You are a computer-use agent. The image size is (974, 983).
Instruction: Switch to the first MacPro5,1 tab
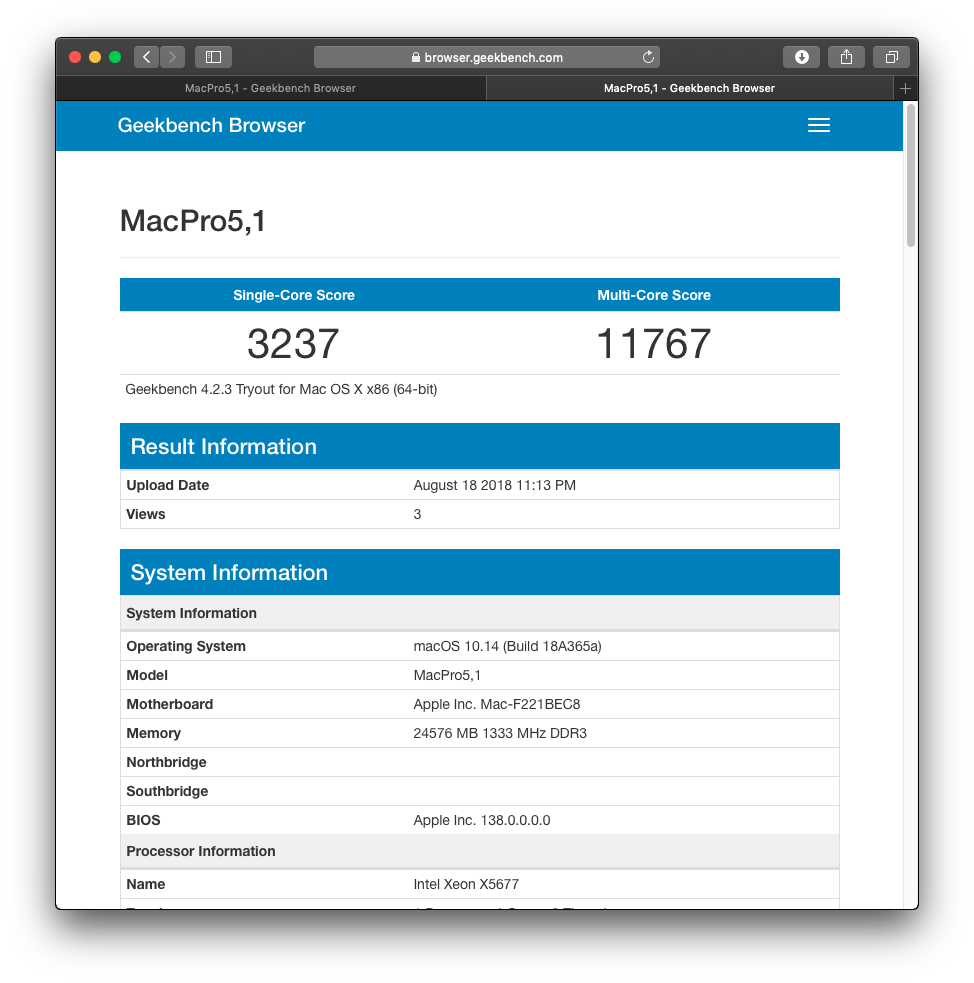270,88
